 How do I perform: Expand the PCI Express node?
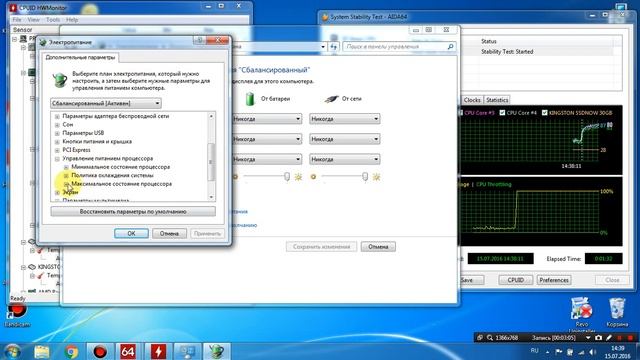[x=57, y=150]
